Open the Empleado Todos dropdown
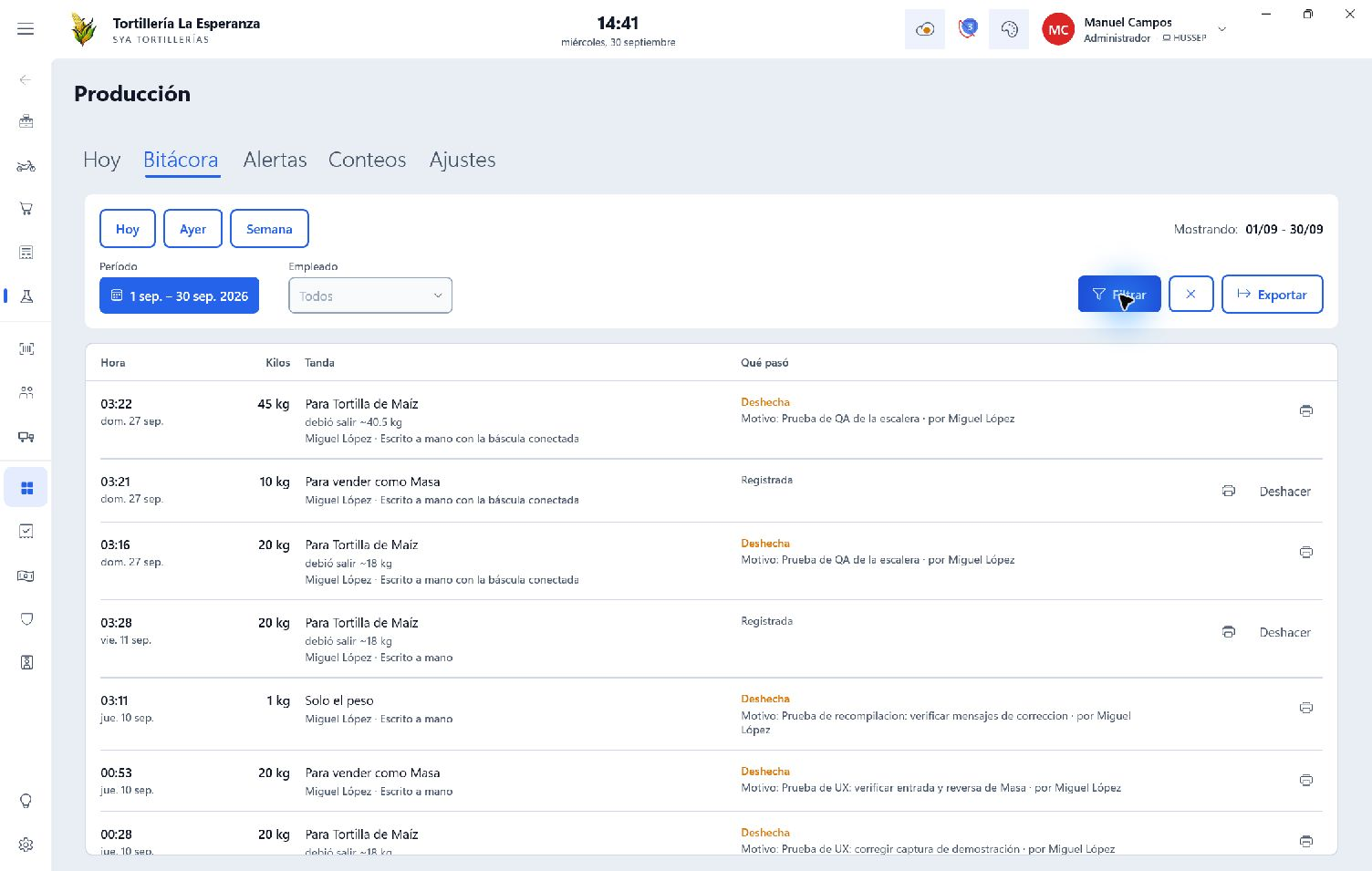The image size is (1372, 871). 370,296
